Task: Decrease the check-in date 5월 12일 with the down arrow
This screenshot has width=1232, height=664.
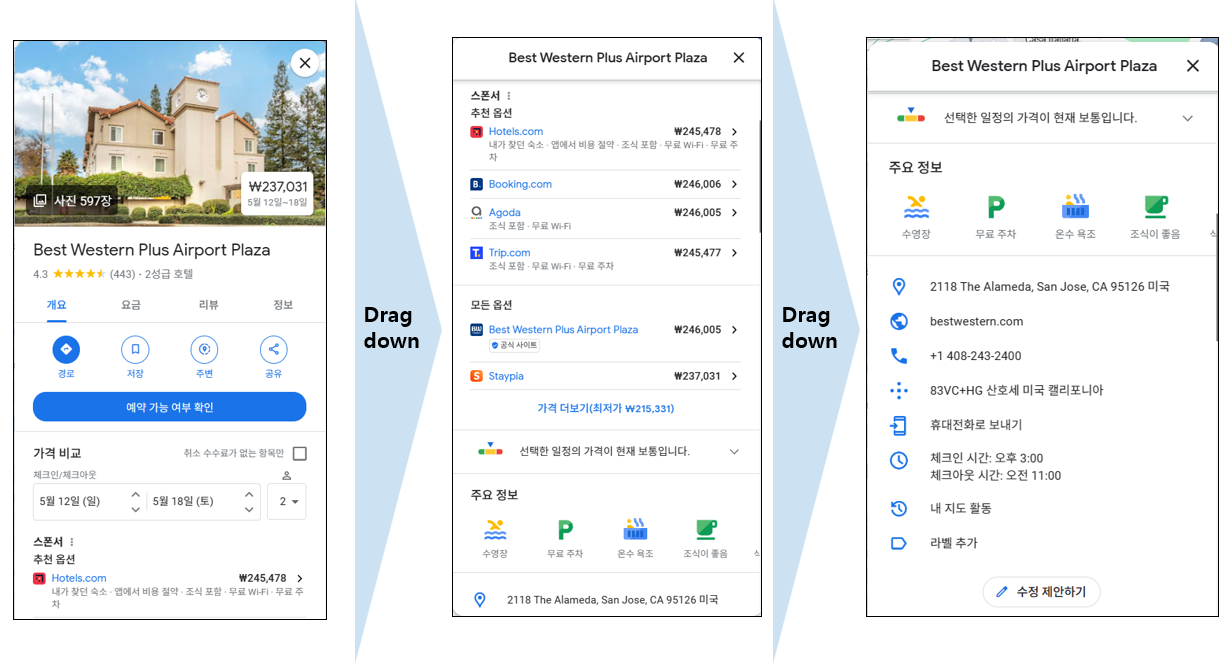Action: pyautogui.click(x=135, y=509)
